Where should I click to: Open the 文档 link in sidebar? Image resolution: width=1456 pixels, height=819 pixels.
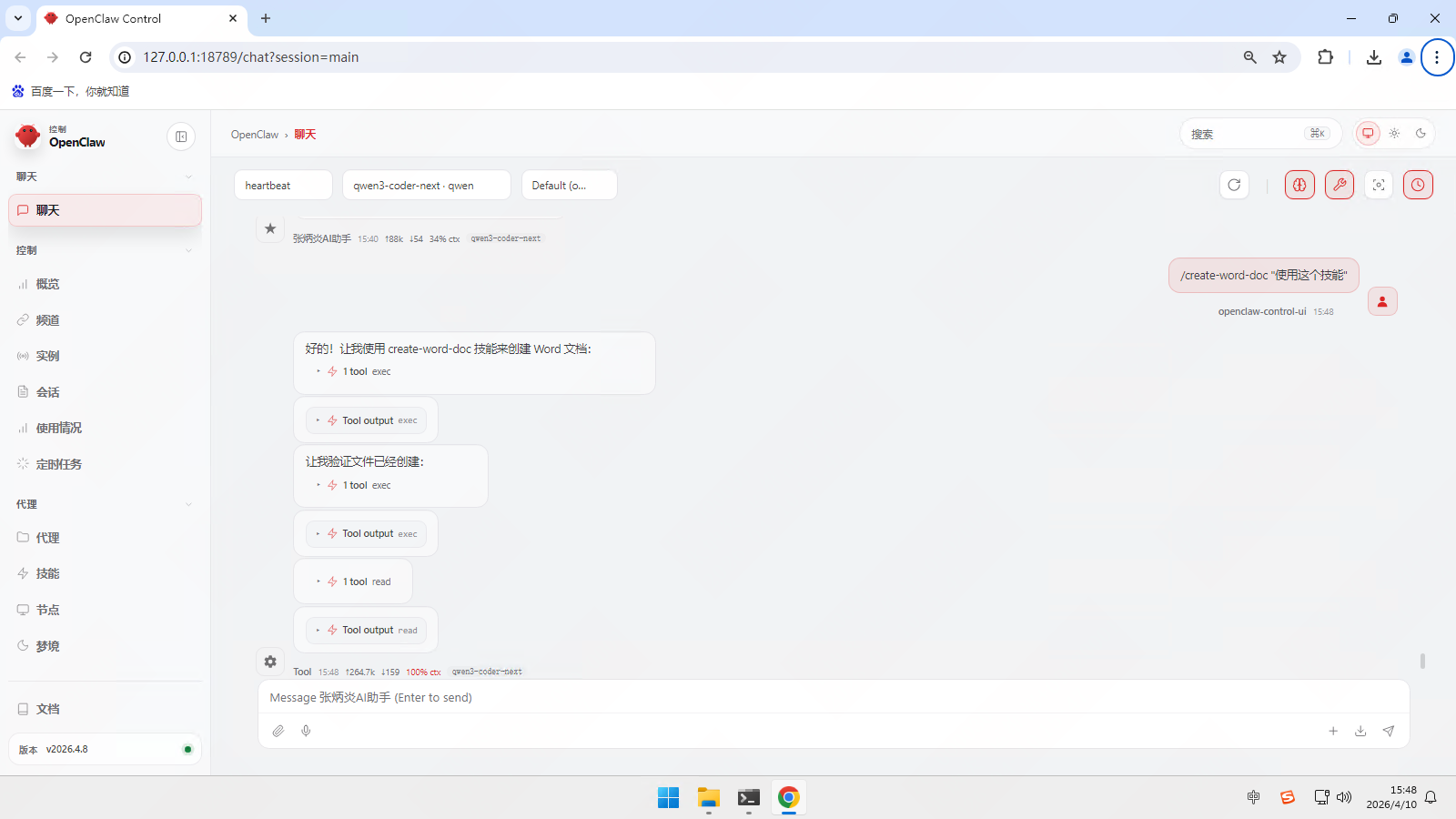point(47,709)
